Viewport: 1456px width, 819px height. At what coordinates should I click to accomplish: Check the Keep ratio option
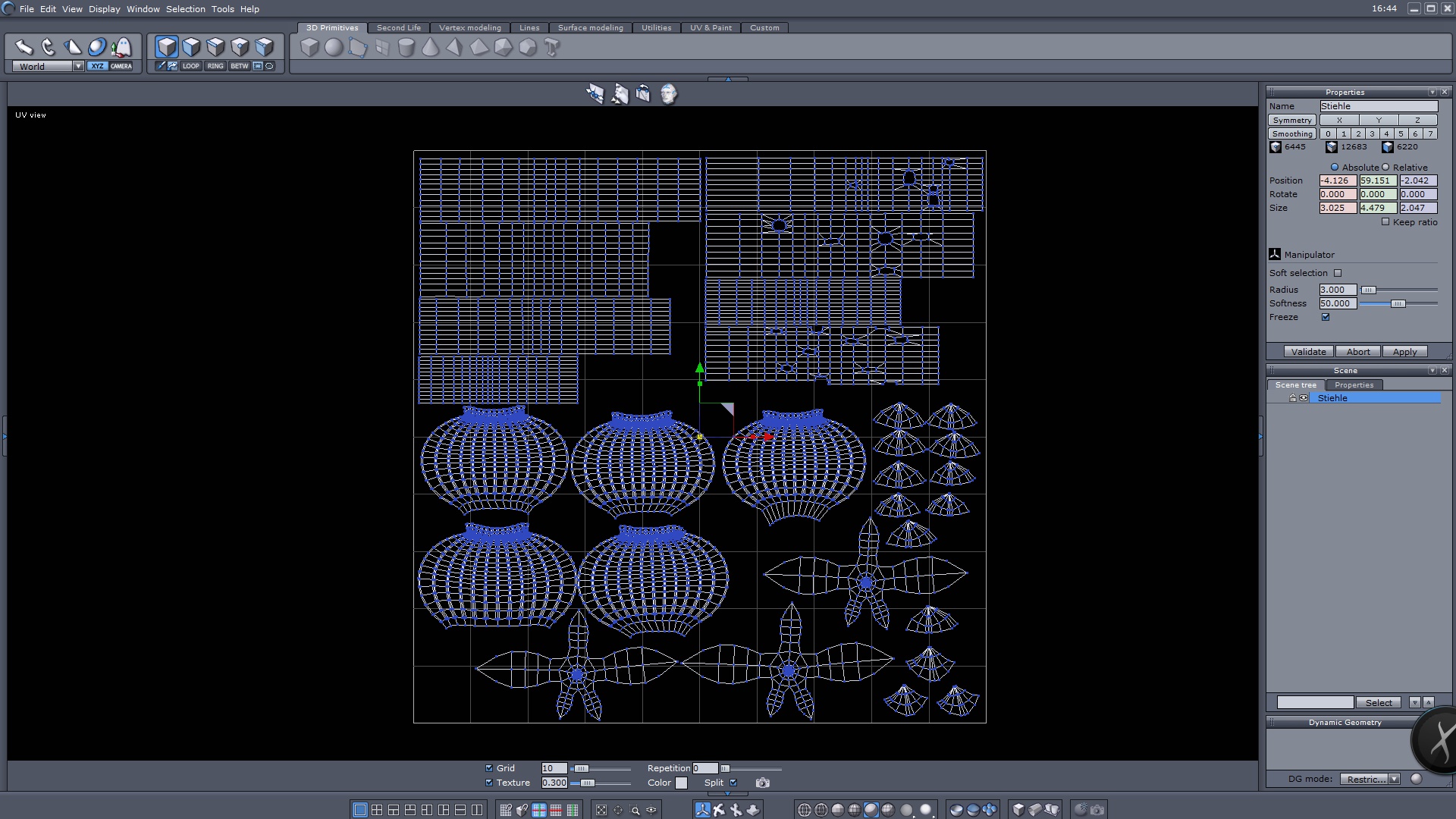click(x=1385, y=222)
